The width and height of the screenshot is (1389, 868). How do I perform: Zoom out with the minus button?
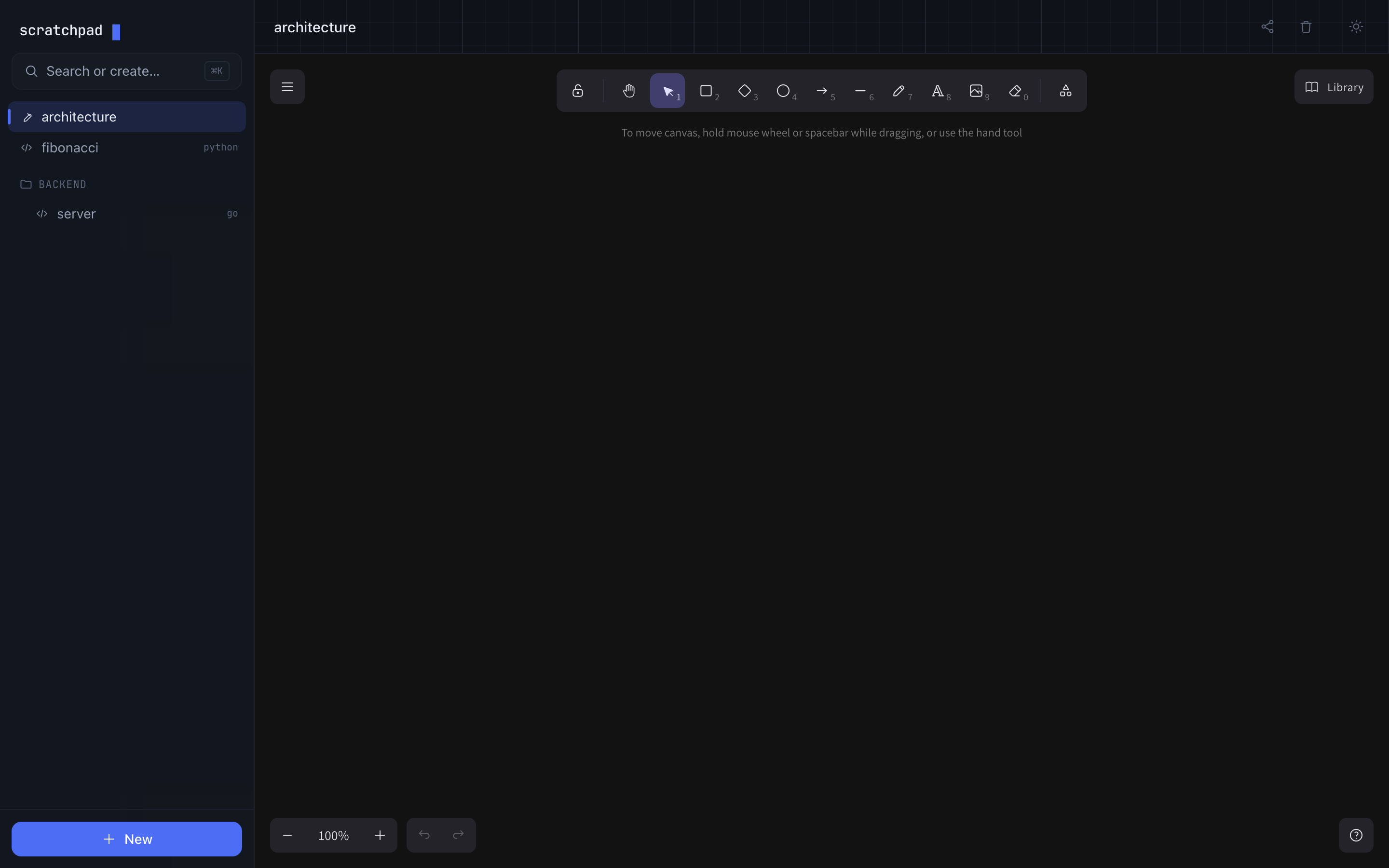pyautogui.click(x=287, y=835)
